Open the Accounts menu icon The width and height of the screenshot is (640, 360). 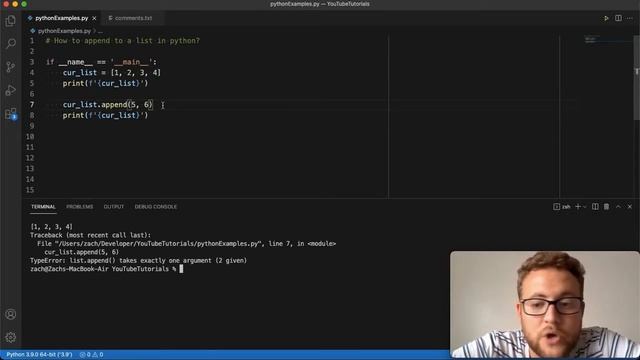tap(11, 314)
